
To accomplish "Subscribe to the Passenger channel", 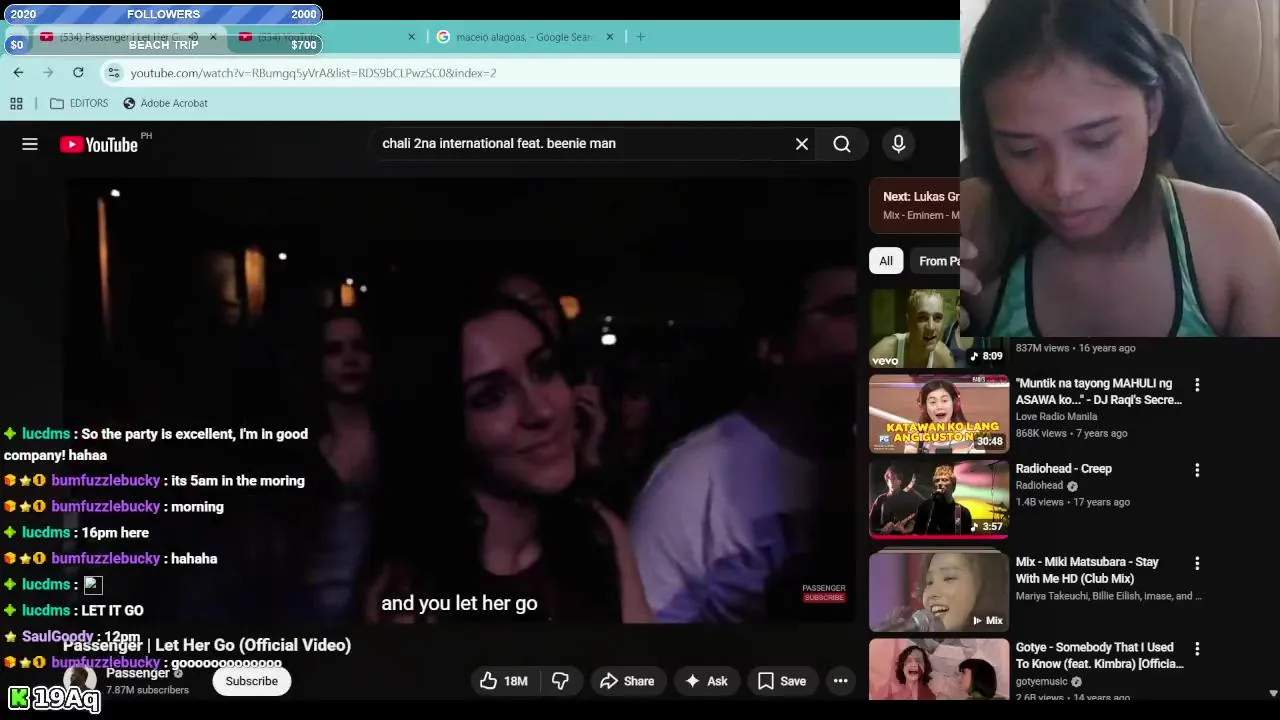I will pyautogui.click(x=251, y=681).
